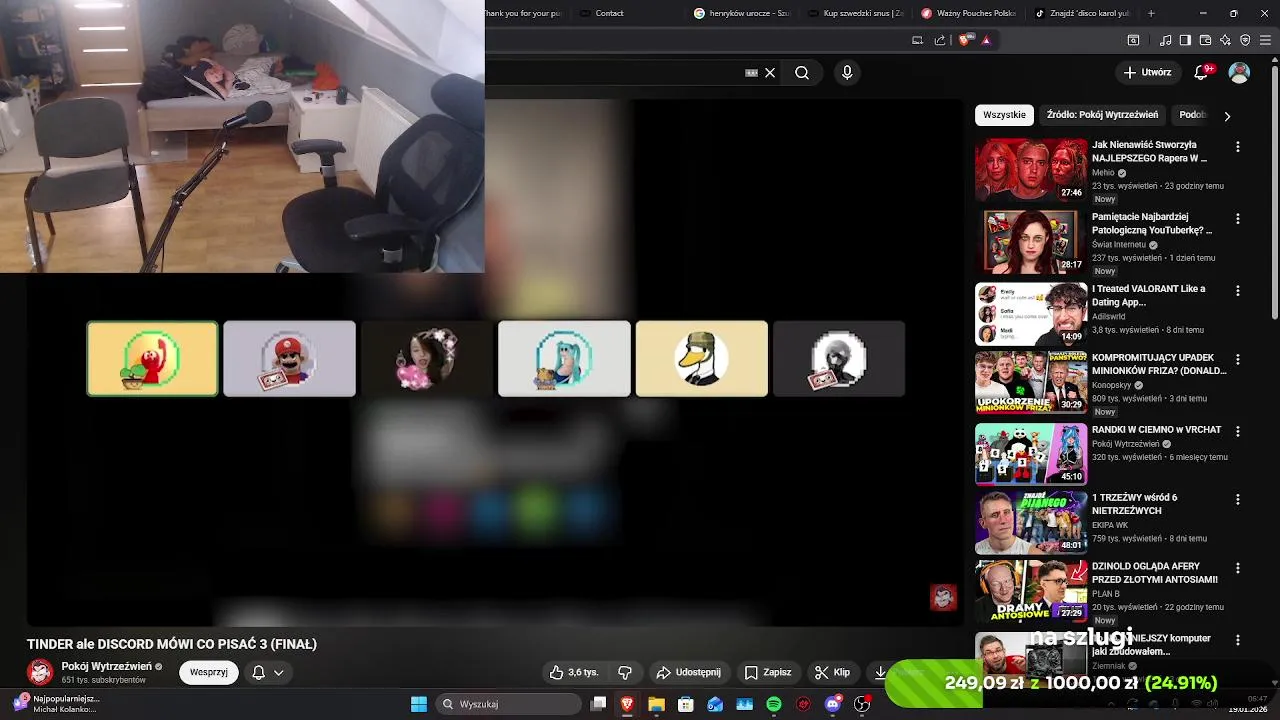The width and height of the screenshot is (1280, 720).
Task: Open options for 'RANDKI W CIEMNO' video
Action: point(1238,431)
